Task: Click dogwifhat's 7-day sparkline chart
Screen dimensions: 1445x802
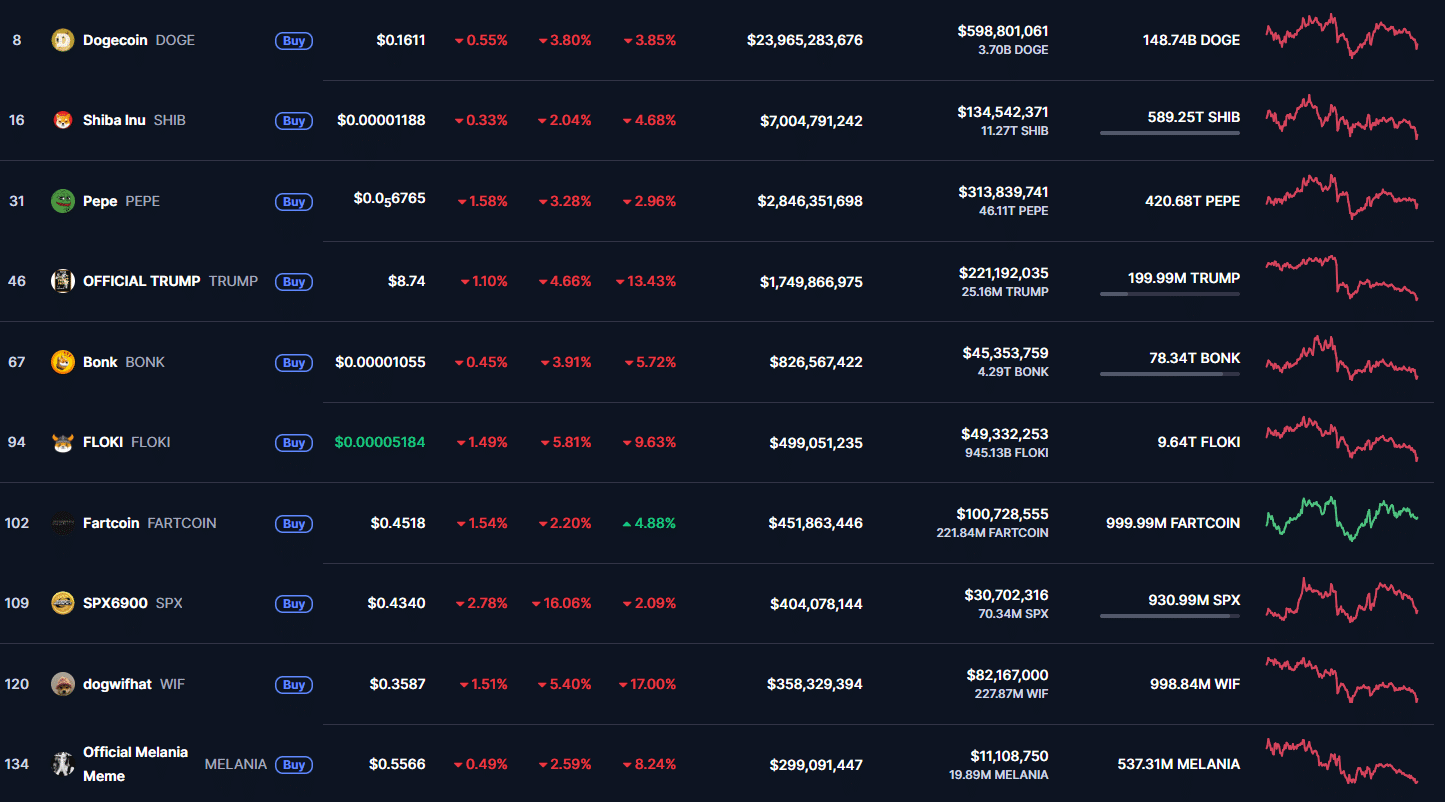Action: pos(1341,680)
